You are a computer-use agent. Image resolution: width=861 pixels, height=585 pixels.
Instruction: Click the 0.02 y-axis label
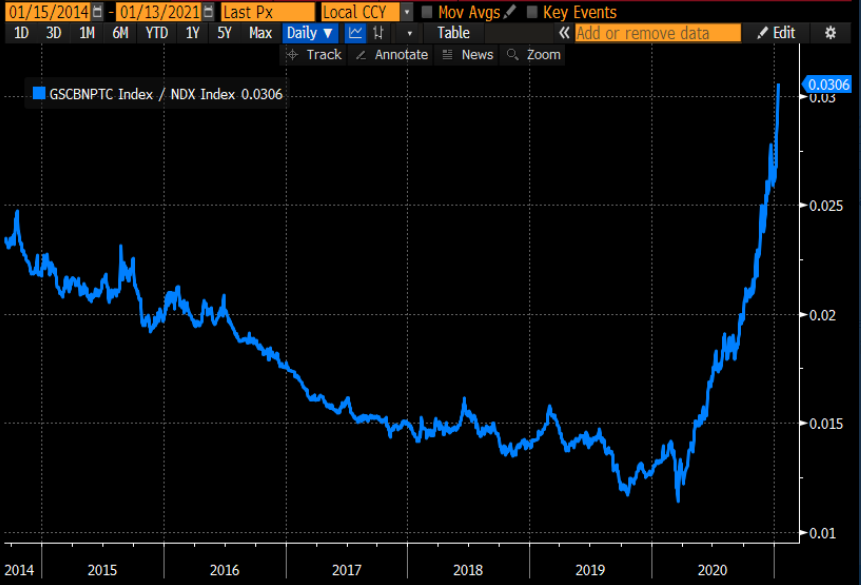click(823, 315)
